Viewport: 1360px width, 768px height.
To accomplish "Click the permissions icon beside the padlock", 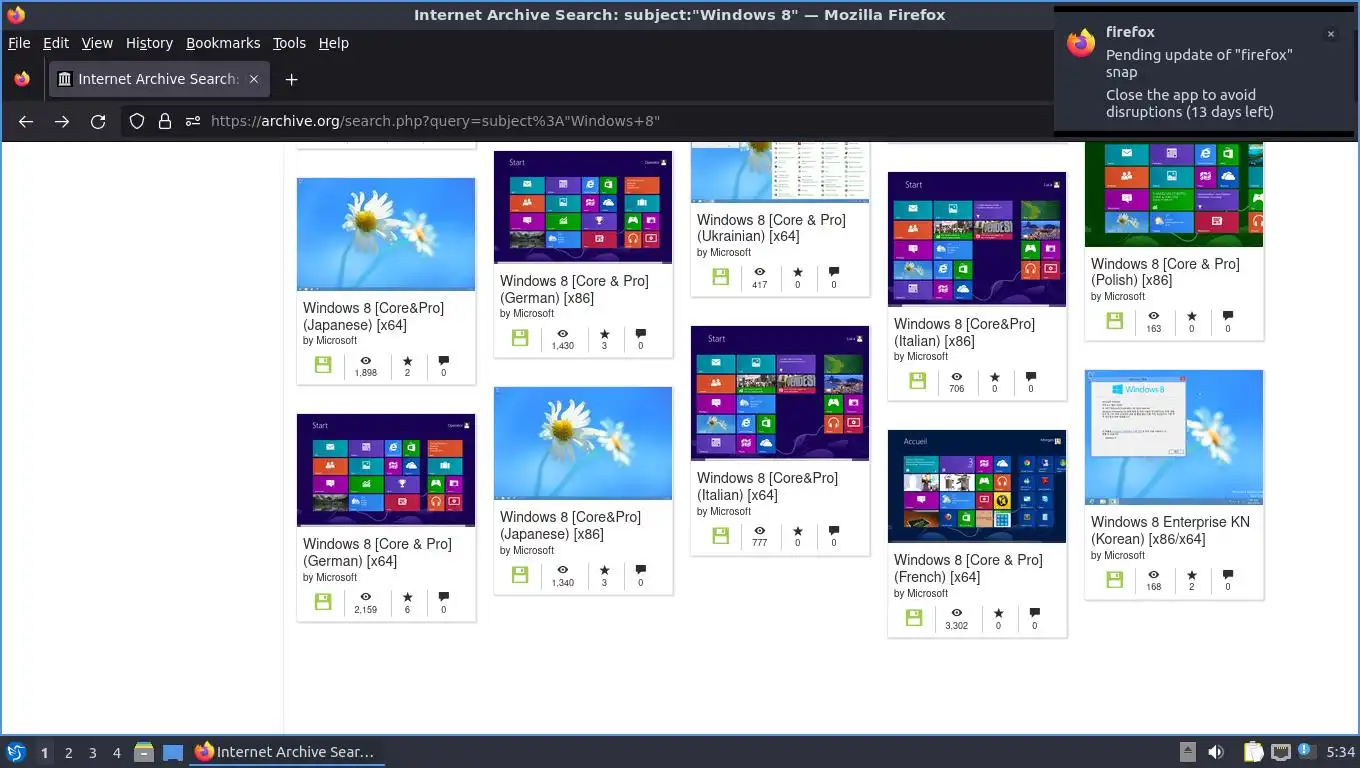I will pos(191,121).
